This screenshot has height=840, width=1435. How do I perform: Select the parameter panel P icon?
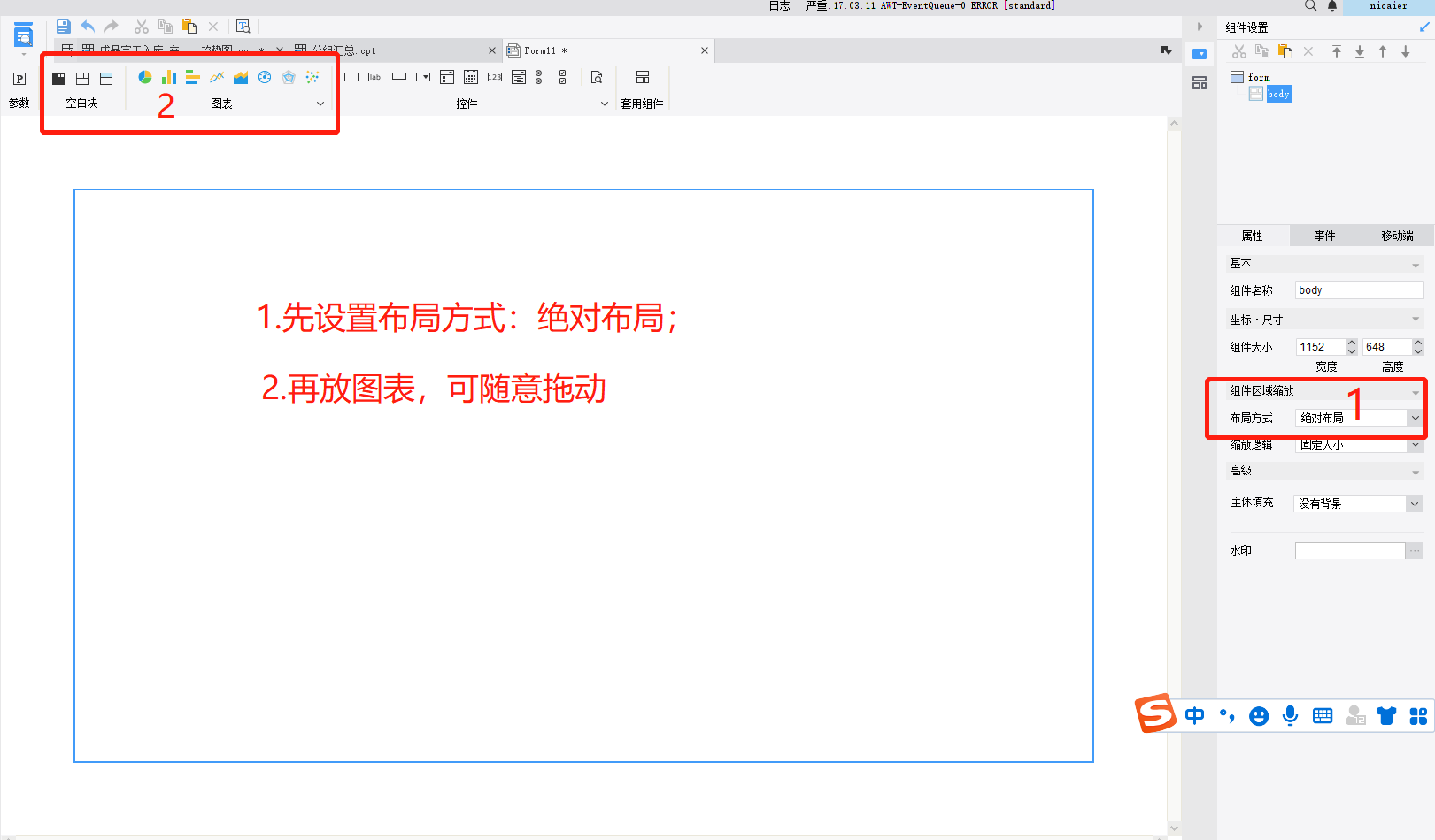19,79
